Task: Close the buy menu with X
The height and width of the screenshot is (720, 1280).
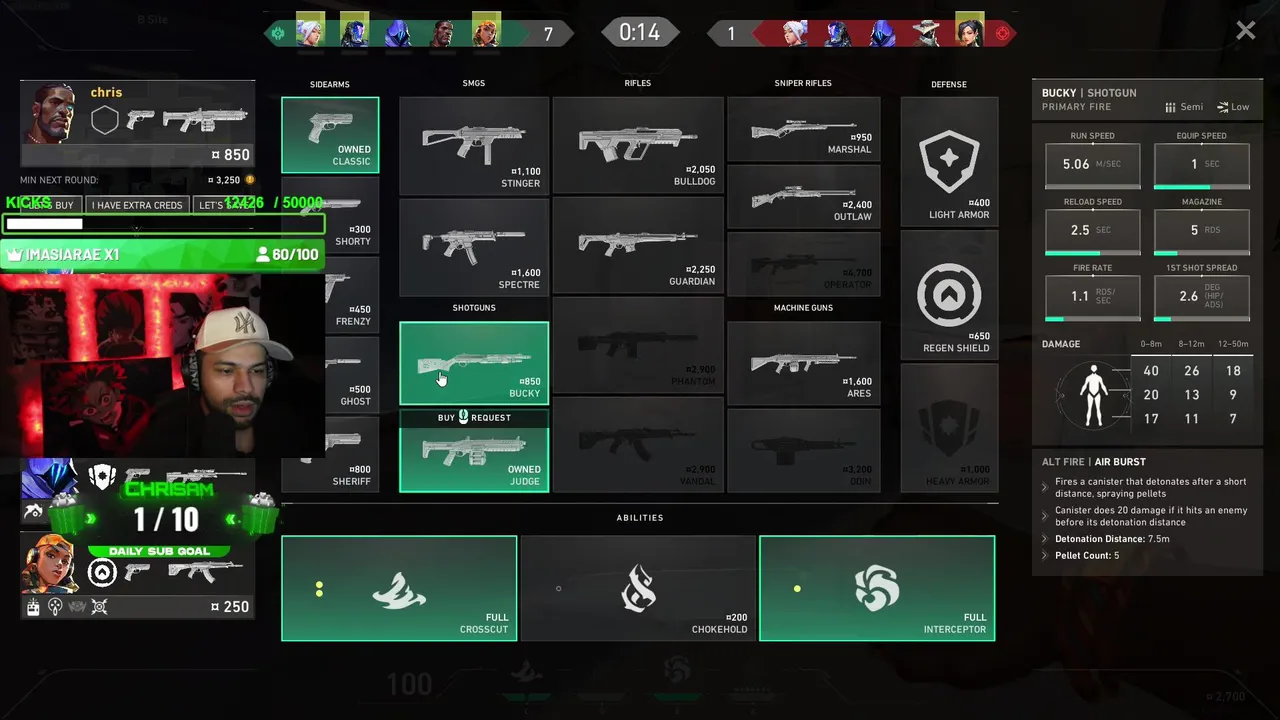Action: tap(1245, 31)
